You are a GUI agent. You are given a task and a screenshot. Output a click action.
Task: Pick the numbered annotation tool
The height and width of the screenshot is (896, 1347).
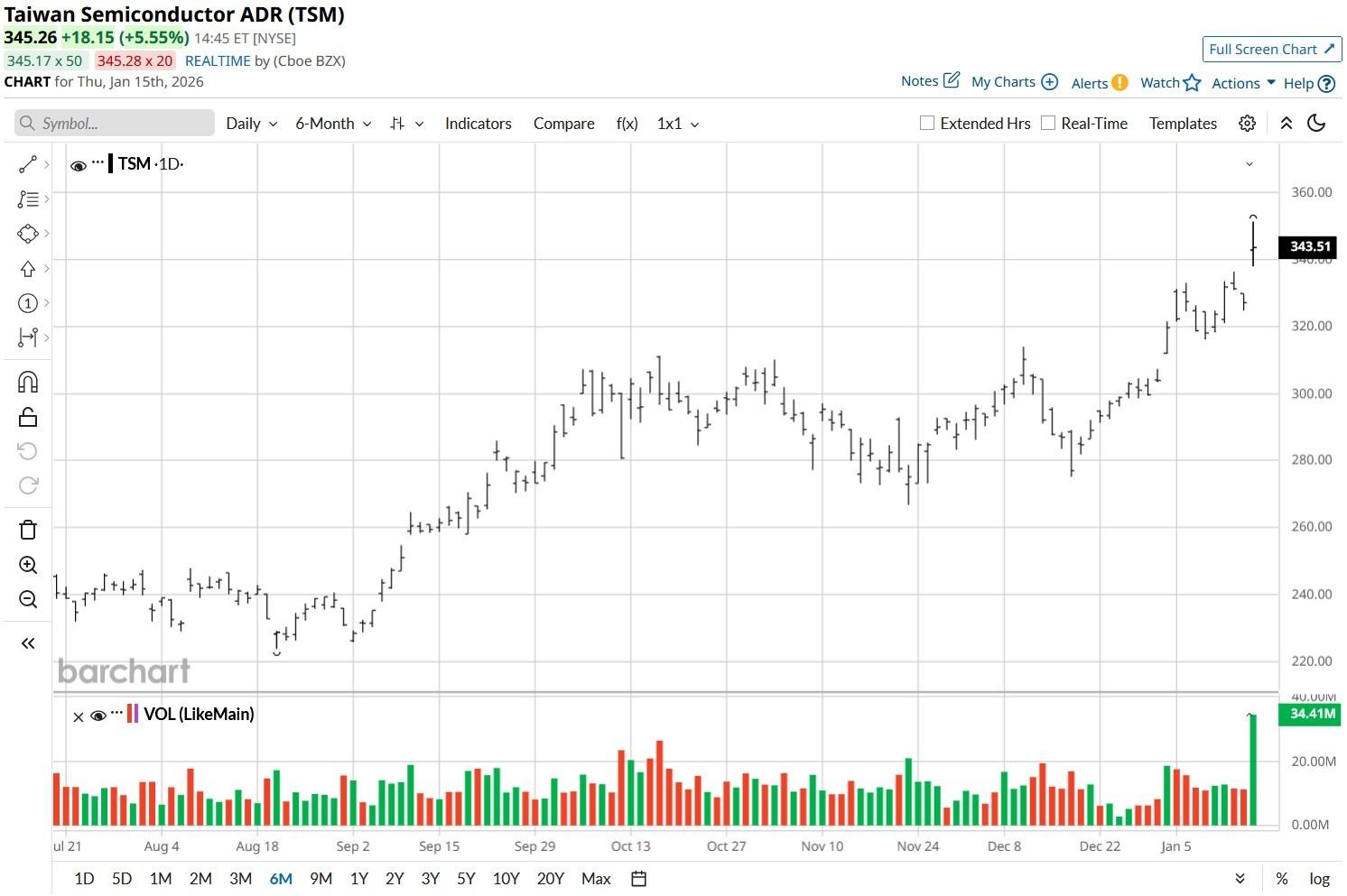pyautogui.click(x=28, y=303)
